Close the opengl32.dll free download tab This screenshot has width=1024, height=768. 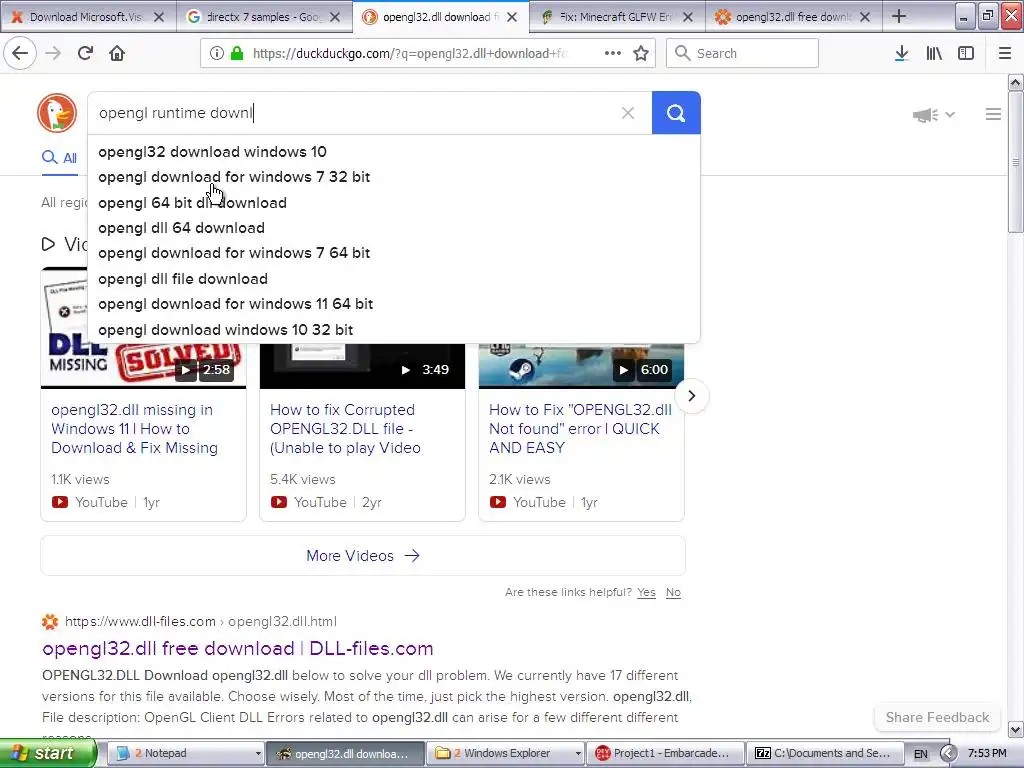pyautogui.click(x=865, y=17)
